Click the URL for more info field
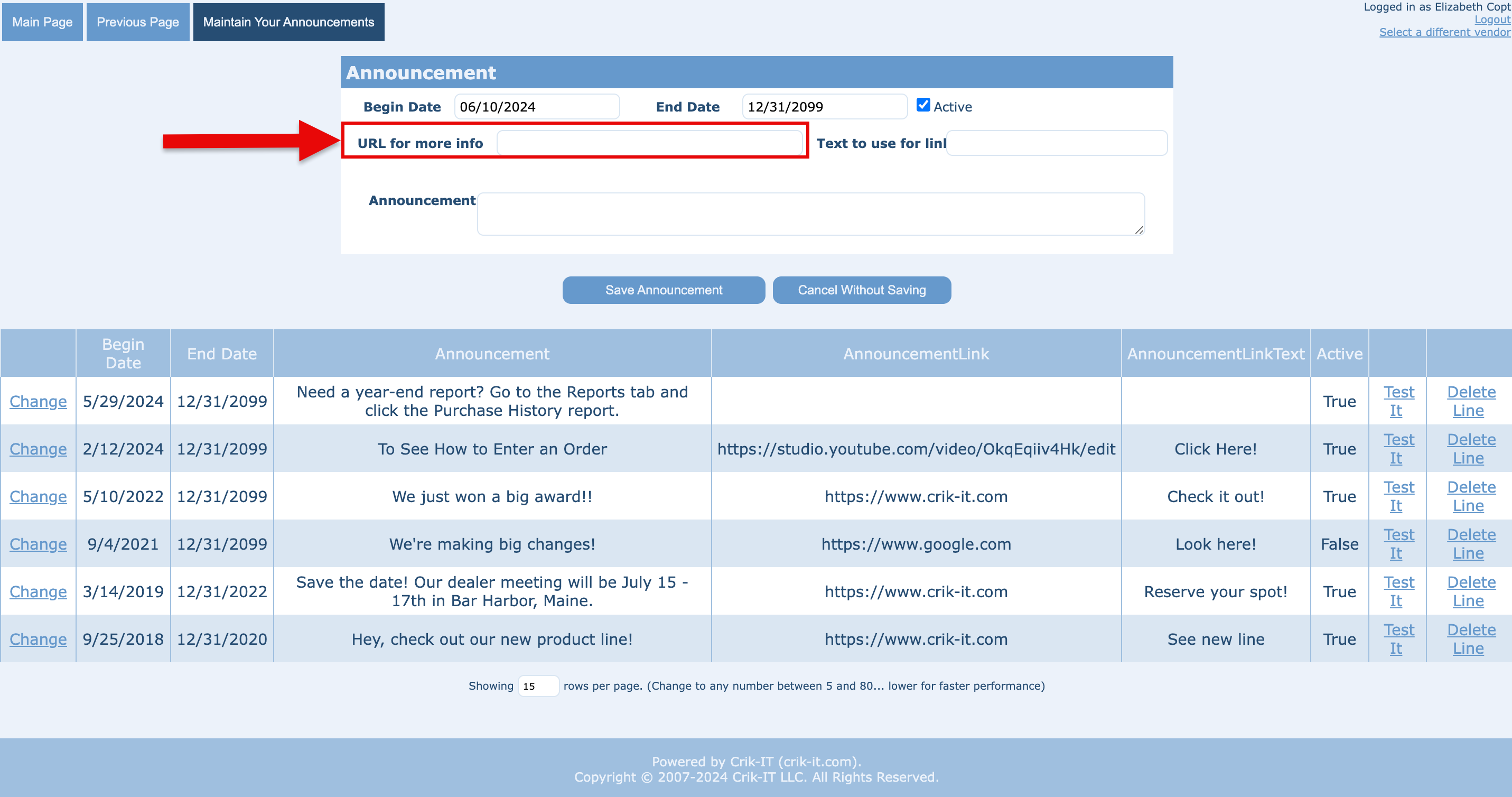This screenshot has height=797, width=1512. pos(649,143)
